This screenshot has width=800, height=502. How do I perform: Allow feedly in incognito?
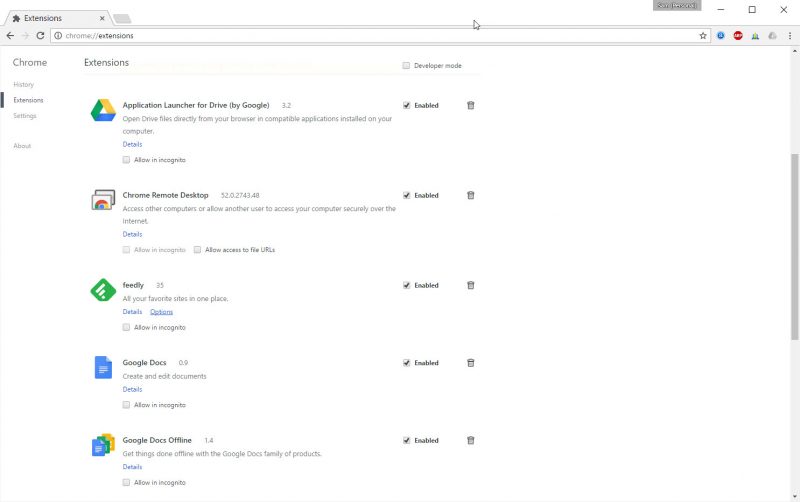pos(126,327)
